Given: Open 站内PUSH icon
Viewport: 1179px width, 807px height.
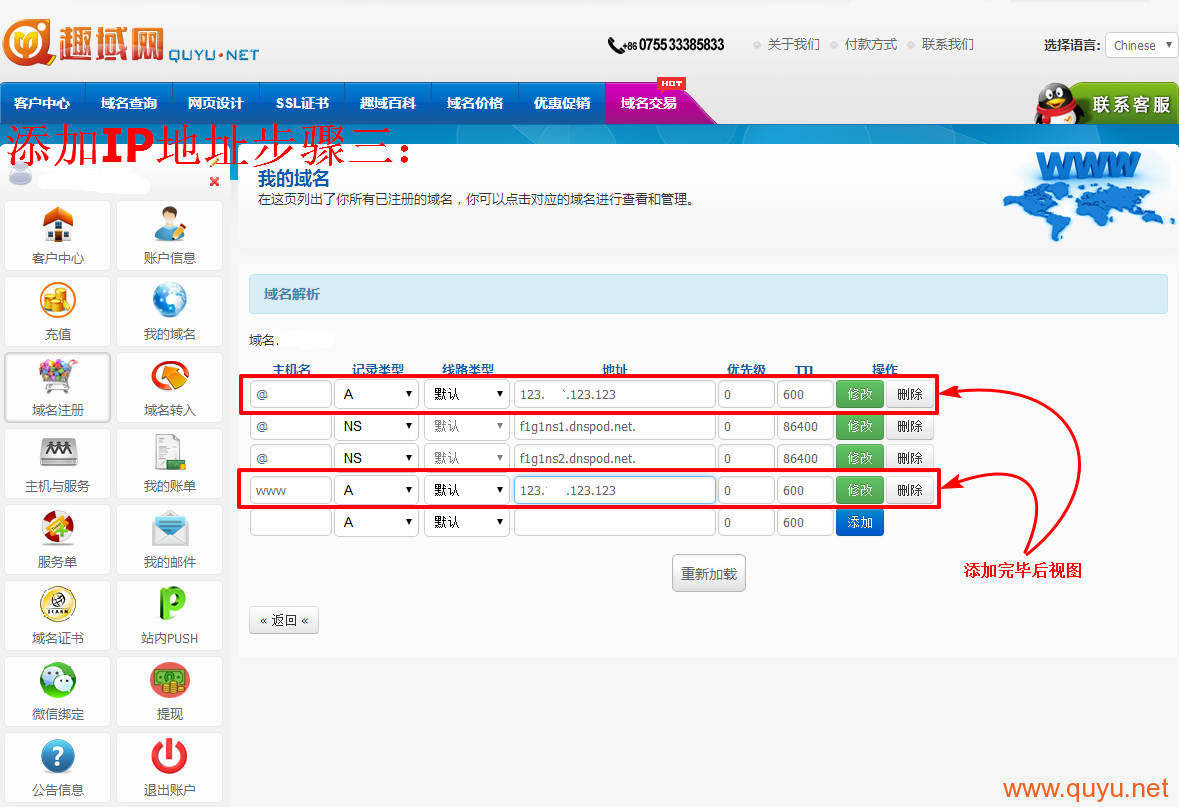Looking at the screenshot, I should [171, 604].
